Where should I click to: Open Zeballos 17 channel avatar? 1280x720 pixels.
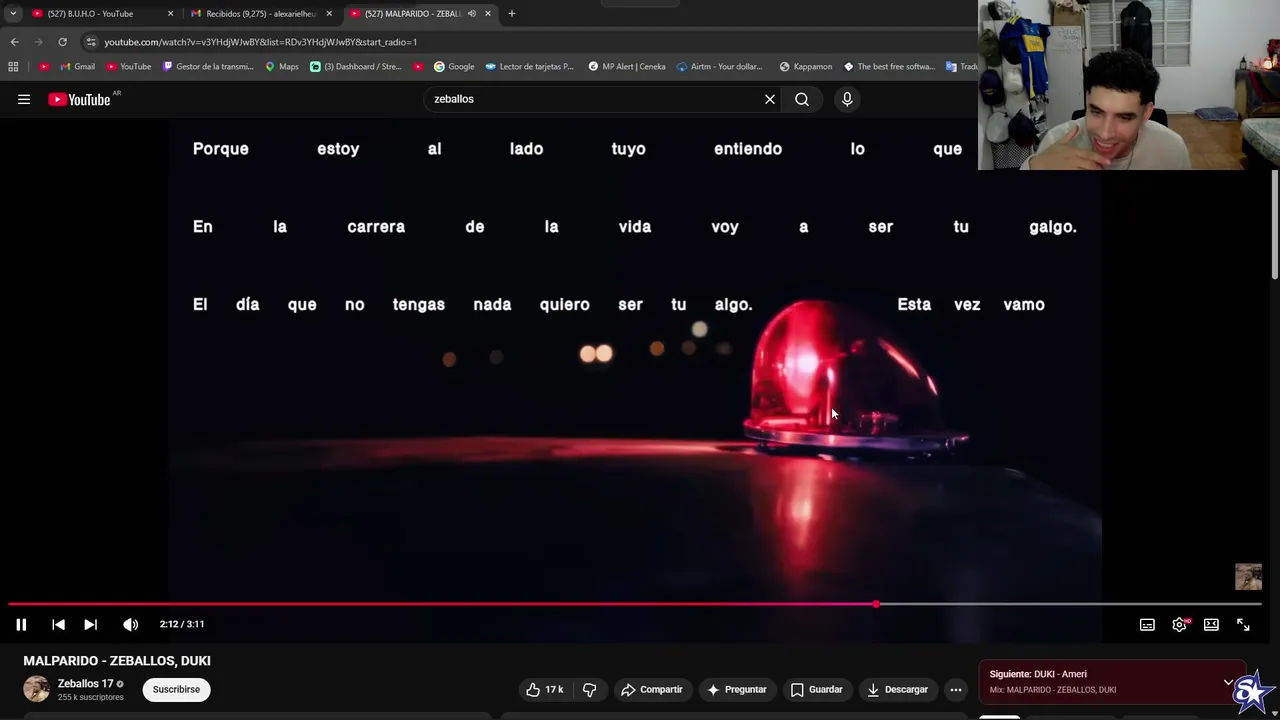(36, 689)
